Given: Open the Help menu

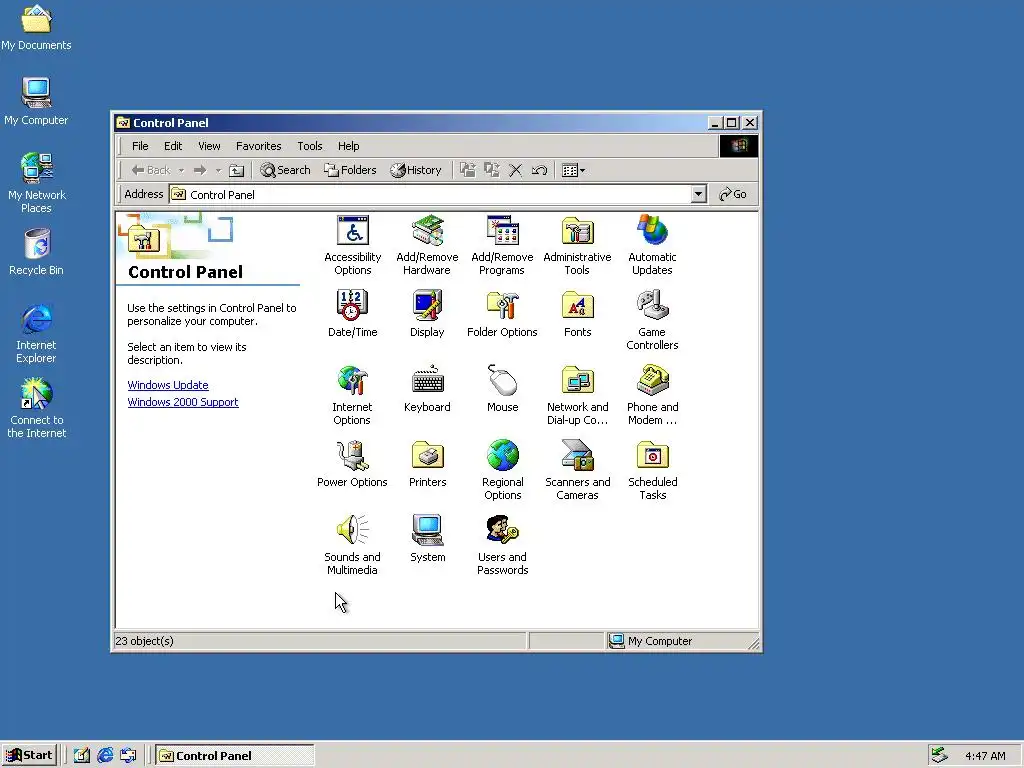Looking at the screenshot, I should point(348,146).
